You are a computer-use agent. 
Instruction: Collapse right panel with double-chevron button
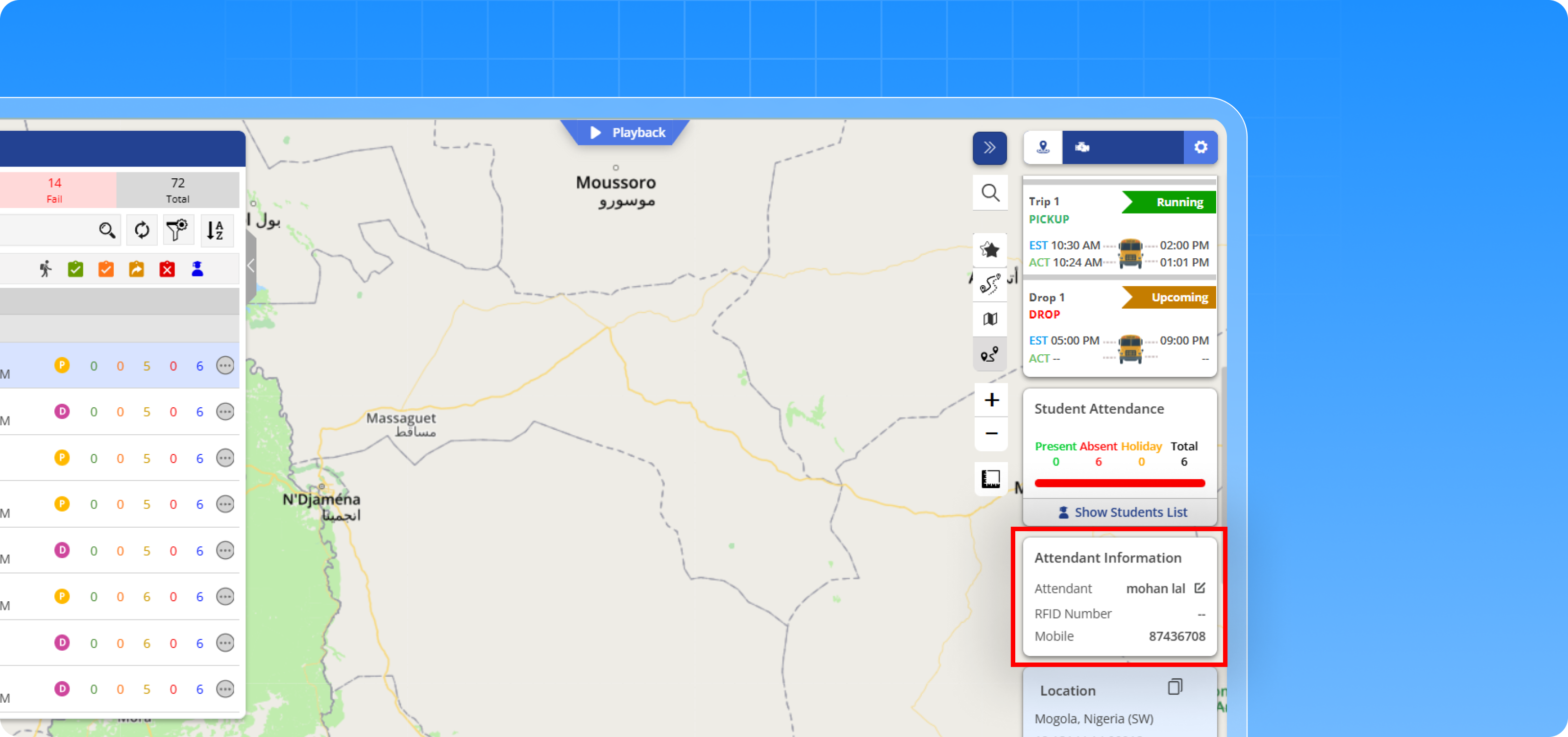tap(989, 147)
